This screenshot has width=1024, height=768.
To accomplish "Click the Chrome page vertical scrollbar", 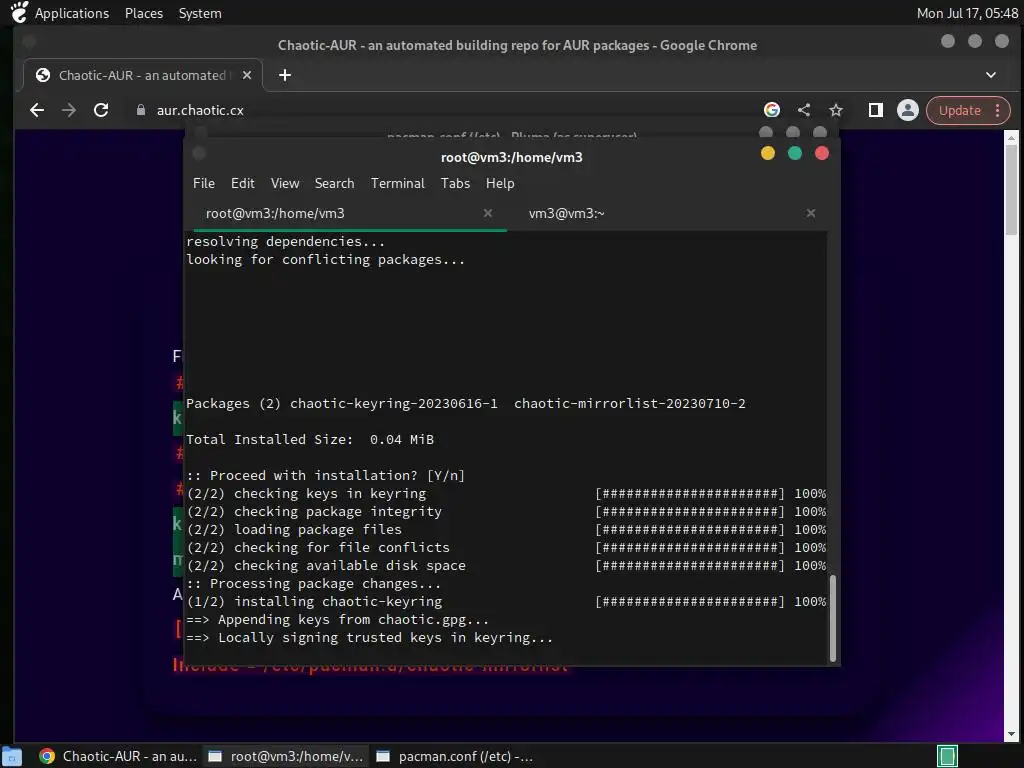I will pos(1011,189).
